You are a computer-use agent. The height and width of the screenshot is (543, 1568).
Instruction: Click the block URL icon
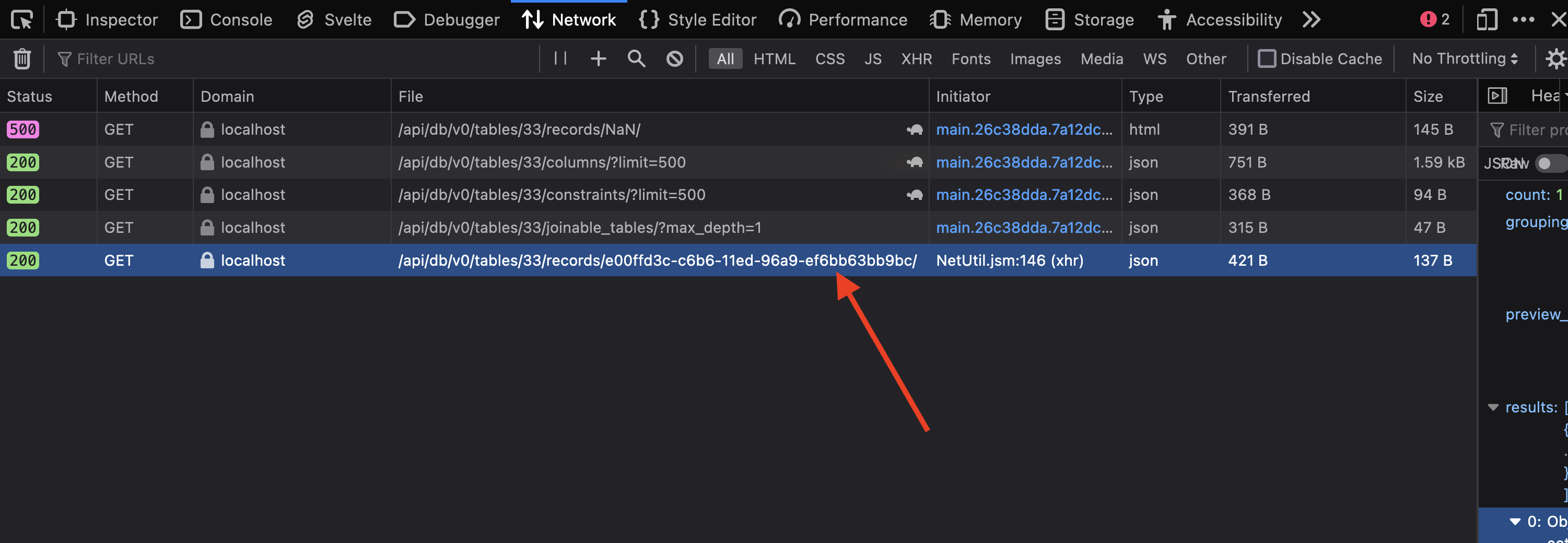(x=674, y=58)
